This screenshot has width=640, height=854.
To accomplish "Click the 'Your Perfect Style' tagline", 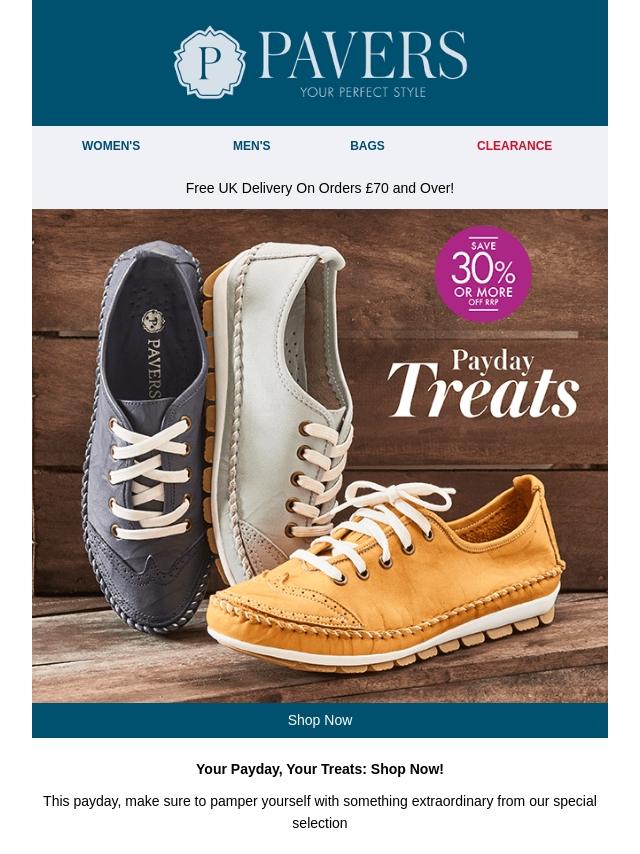I will click(x=363, y=92).
